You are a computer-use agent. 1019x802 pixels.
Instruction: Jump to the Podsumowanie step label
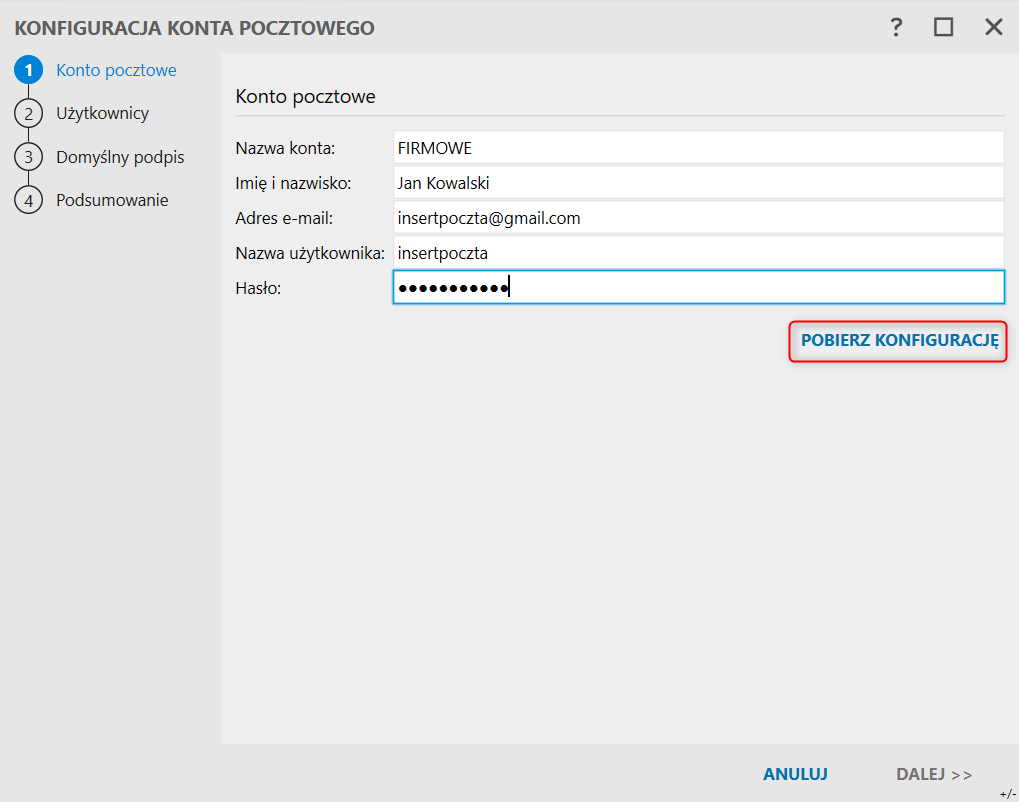[112, 200]
